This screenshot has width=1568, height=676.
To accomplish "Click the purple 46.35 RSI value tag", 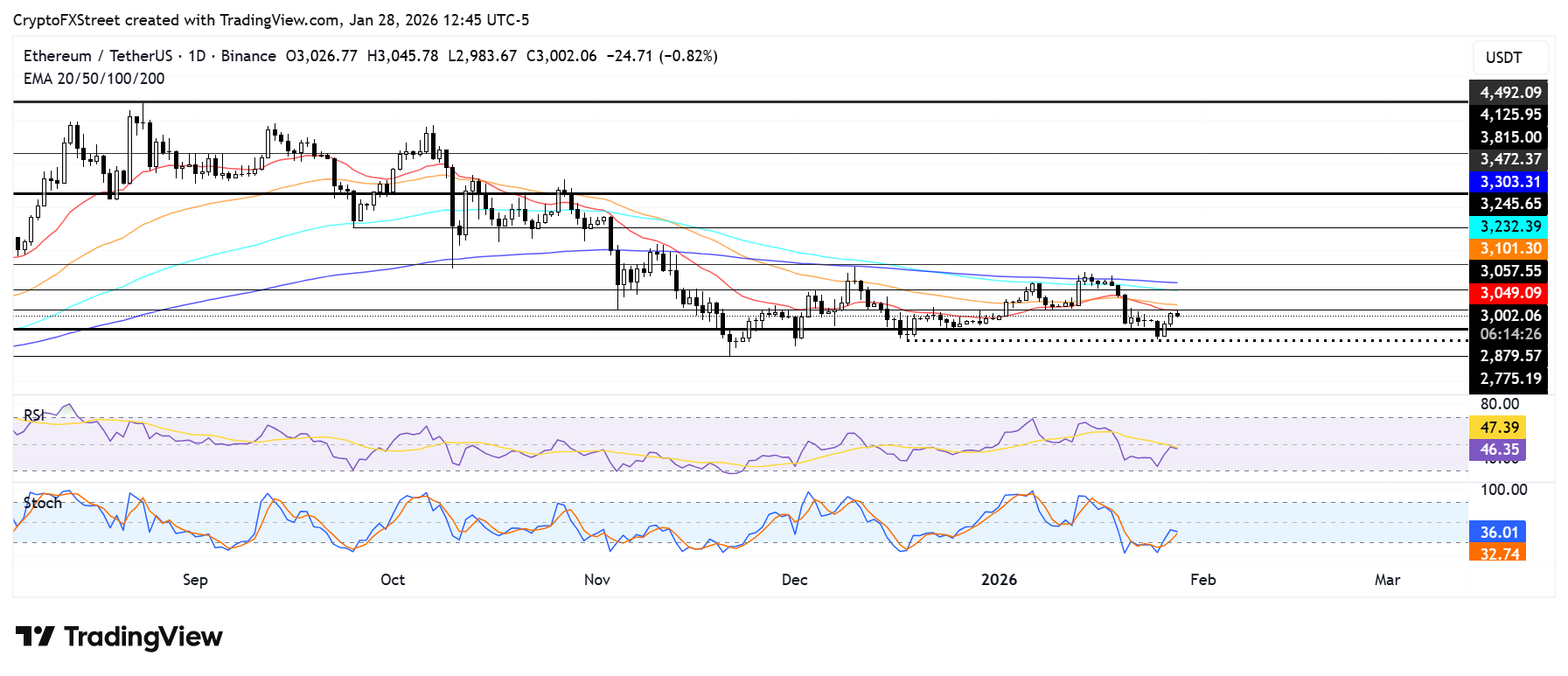I will pos(1498,450).
